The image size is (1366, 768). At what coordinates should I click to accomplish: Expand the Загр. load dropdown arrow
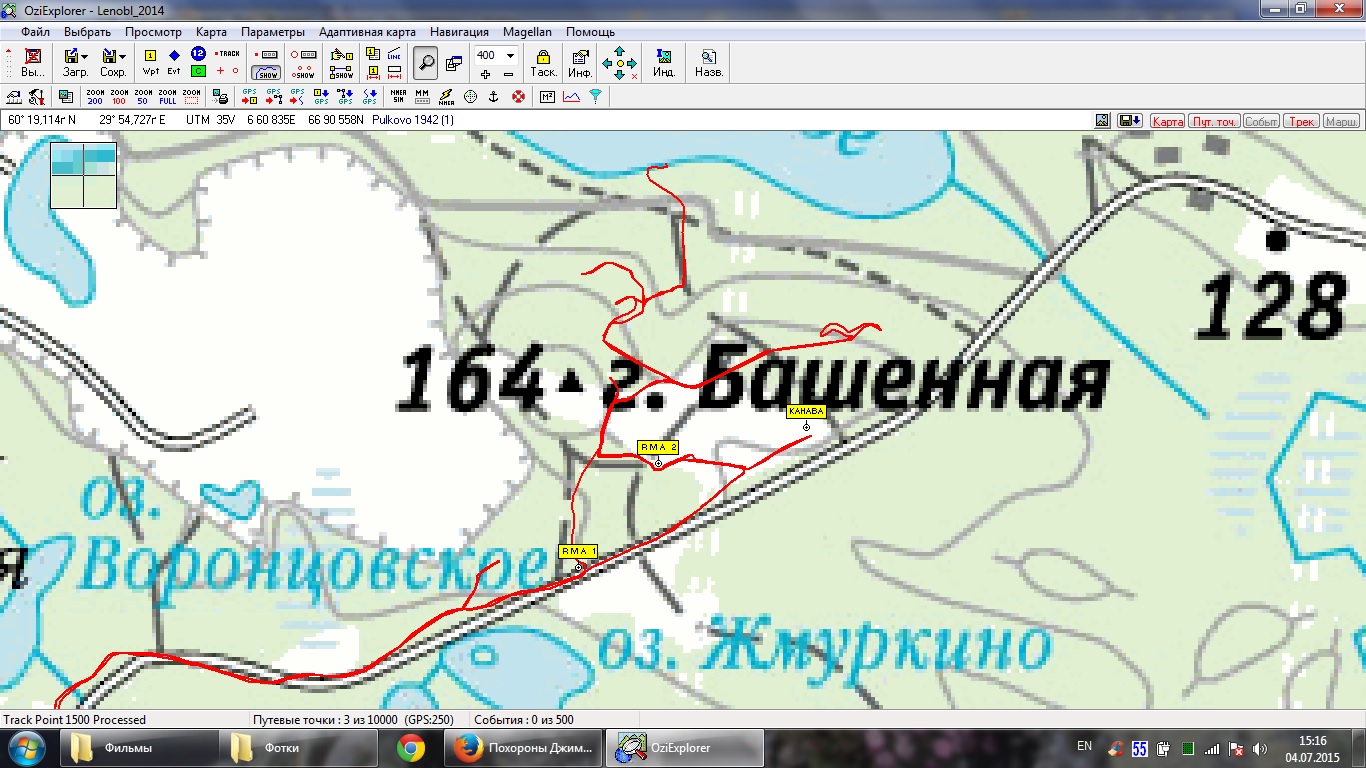pyautogui.click(x=85, y=56)
